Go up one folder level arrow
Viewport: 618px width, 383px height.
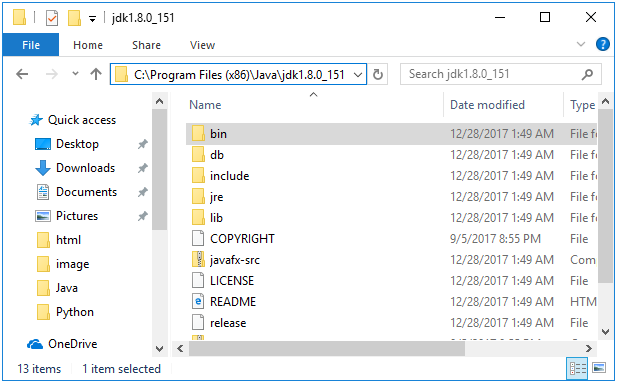pos(96,74)
